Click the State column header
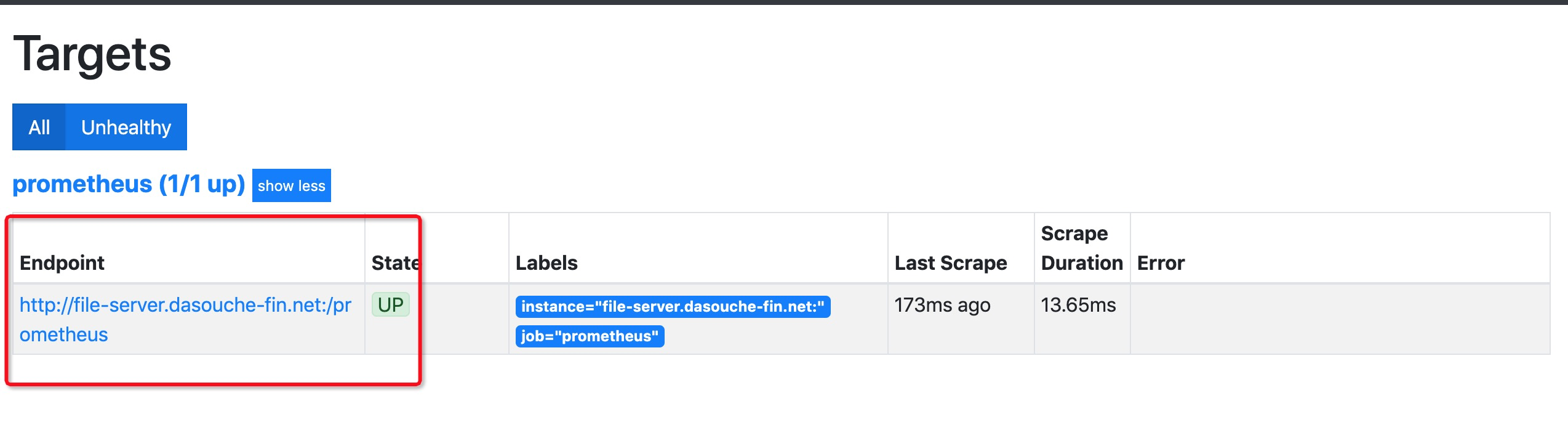Image resolution: width=1568 pixels, height=430 pixels. (x=394, y=263)
